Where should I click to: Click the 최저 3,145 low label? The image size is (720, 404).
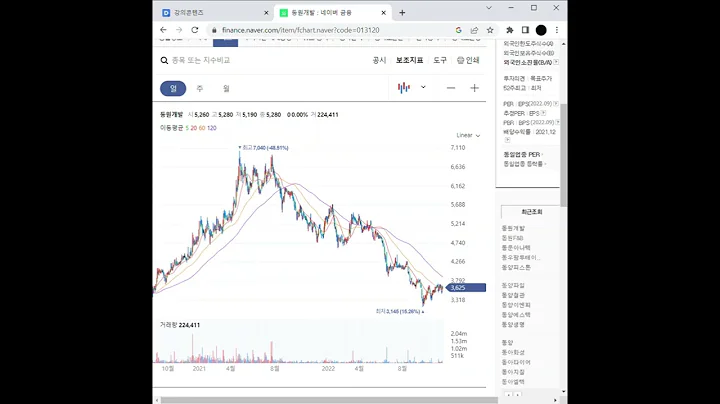pos(399,311)
